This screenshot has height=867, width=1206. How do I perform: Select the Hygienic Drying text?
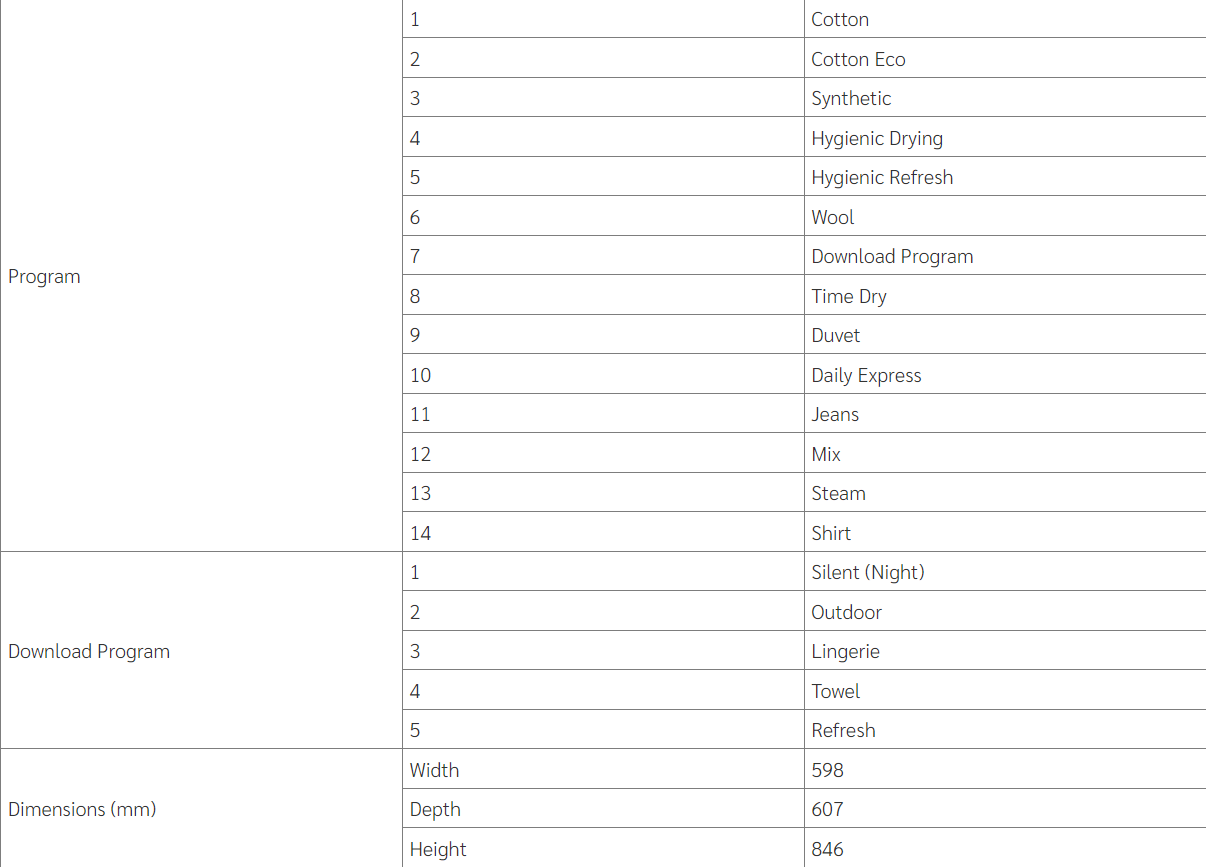click(x=877, y=138)
